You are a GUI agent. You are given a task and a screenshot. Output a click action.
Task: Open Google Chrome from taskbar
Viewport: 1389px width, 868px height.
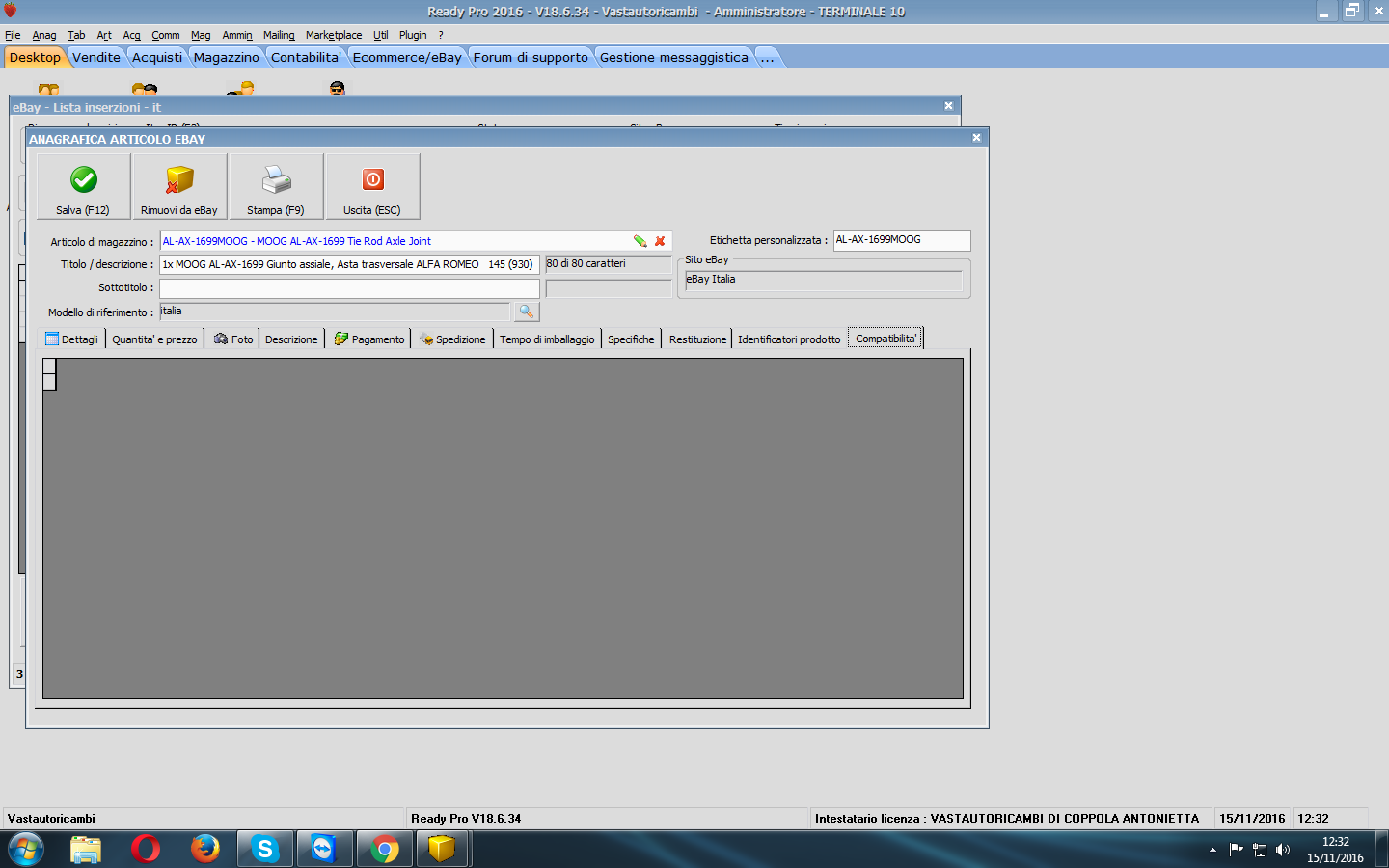[385, 850]
